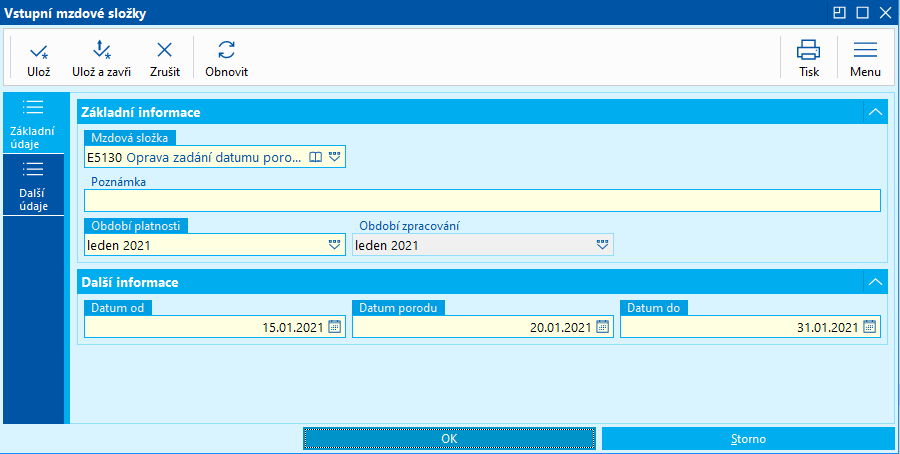Click the Mzdová složka field label
The image size is (900, 454).
point(130,138)
